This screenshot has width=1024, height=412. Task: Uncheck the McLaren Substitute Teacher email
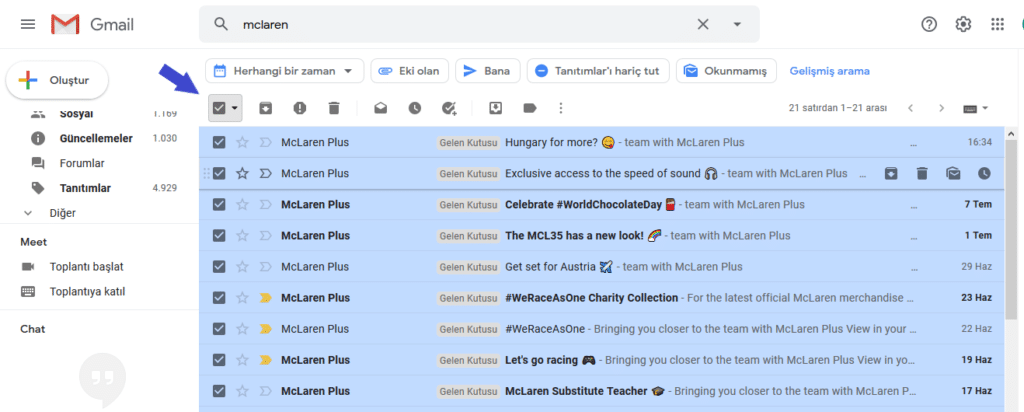(x=219, y=391)
